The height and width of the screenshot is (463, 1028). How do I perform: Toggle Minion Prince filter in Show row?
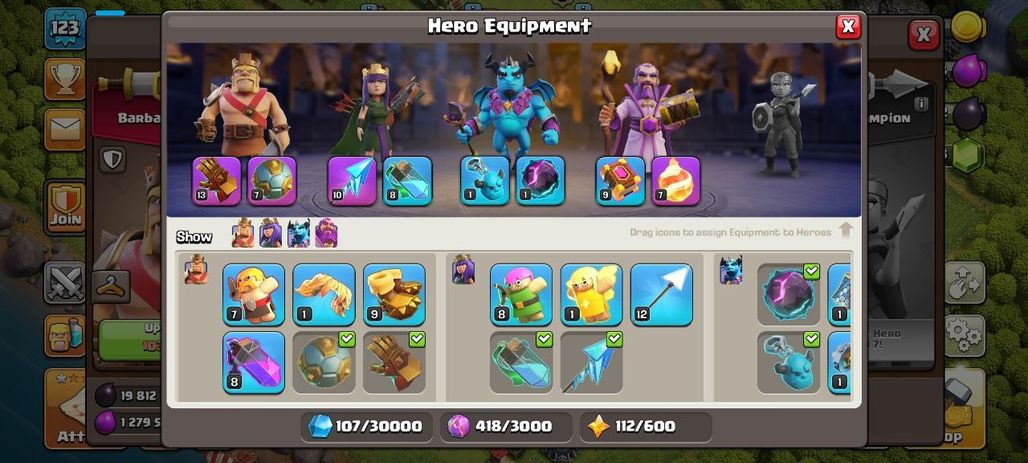[x=298, y=233]
